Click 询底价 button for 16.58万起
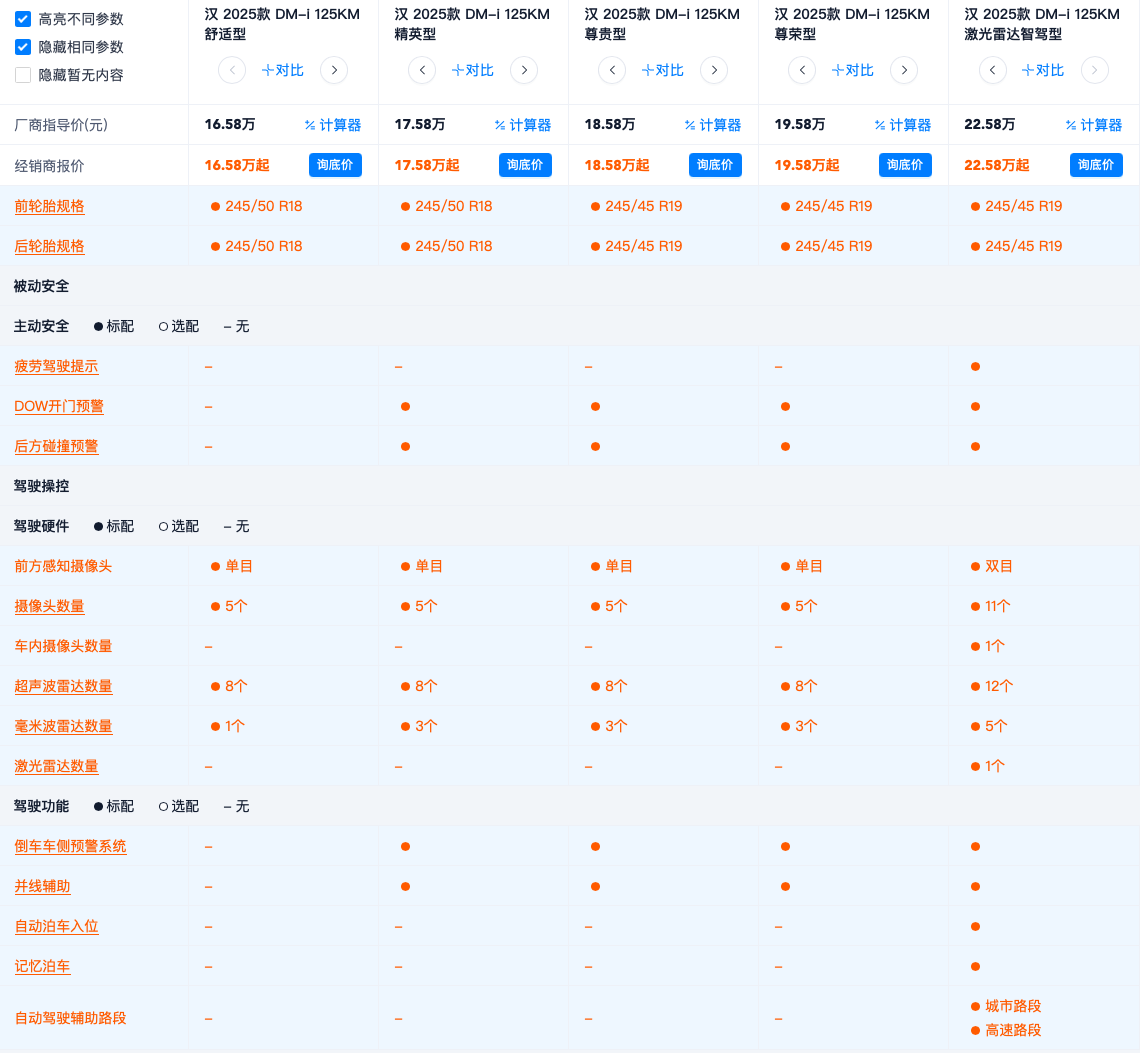Image resolution: width=1141 pixels, height=1053 pixels. 335,165
